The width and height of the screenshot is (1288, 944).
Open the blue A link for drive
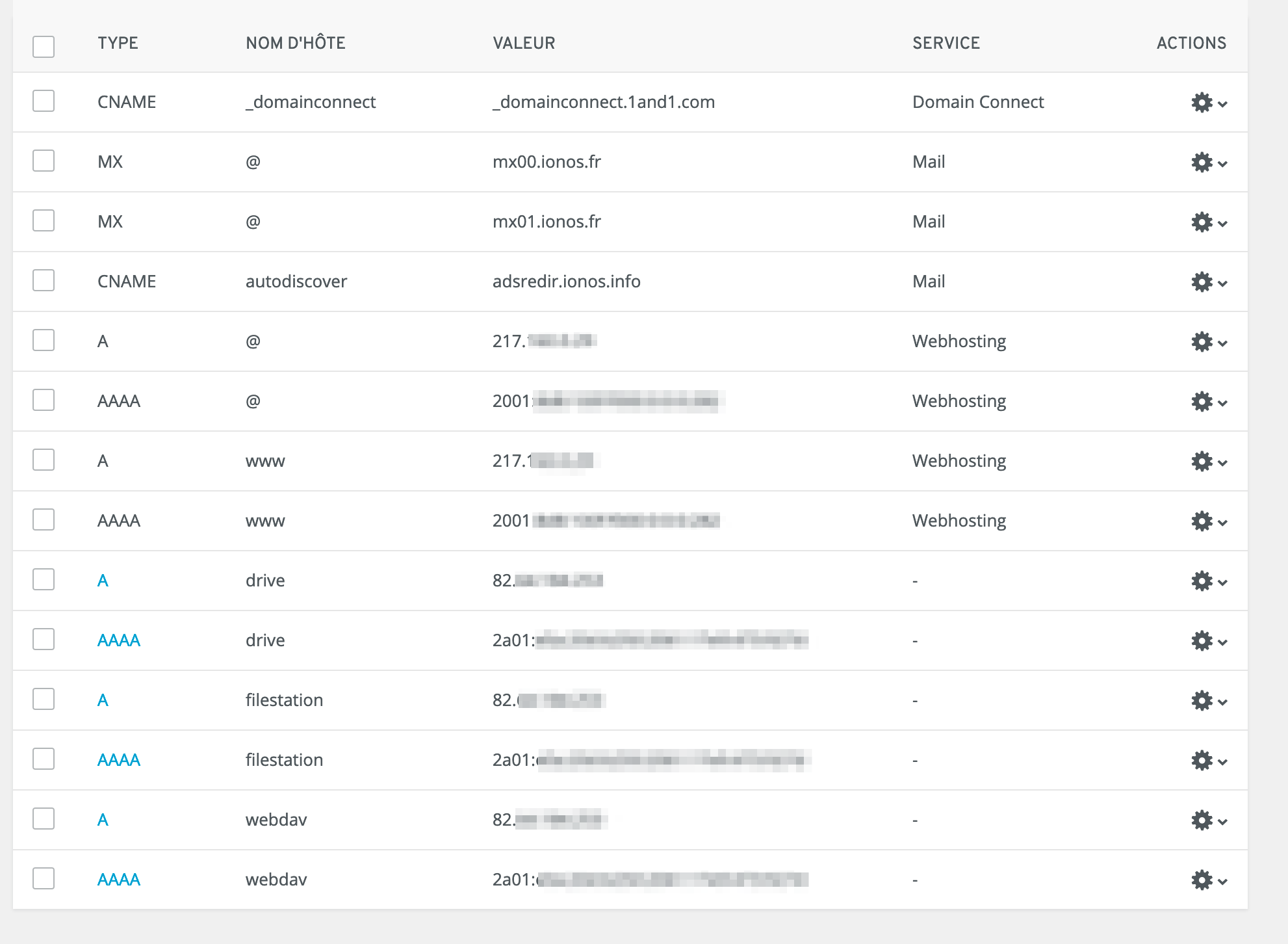[103, 581]
